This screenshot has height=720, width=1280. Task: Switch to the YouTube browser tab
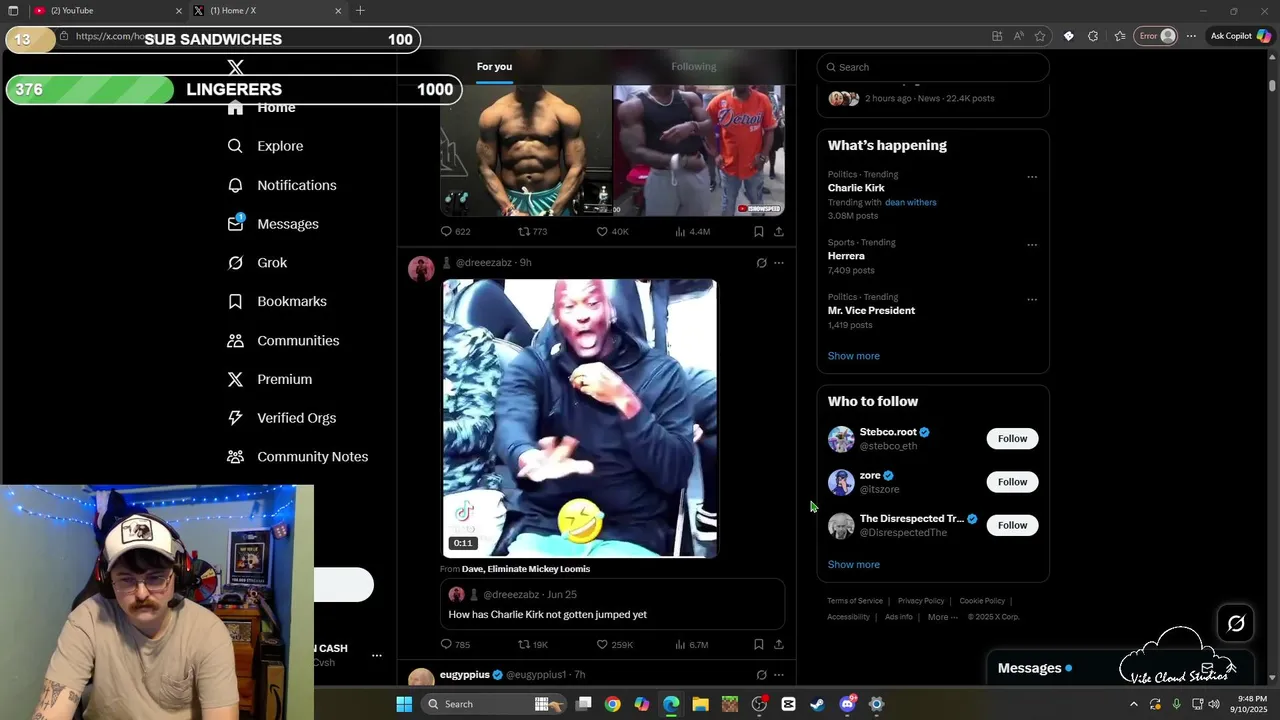(108, 11)
